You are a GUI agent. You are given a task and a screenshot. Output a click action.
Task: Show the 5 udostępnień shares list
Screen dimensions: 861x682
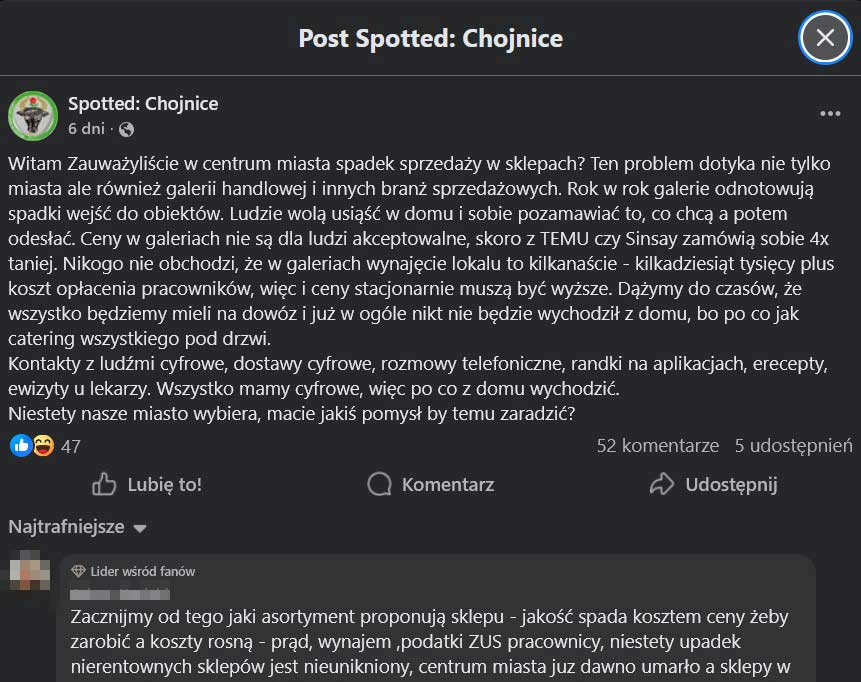[793, 446]
